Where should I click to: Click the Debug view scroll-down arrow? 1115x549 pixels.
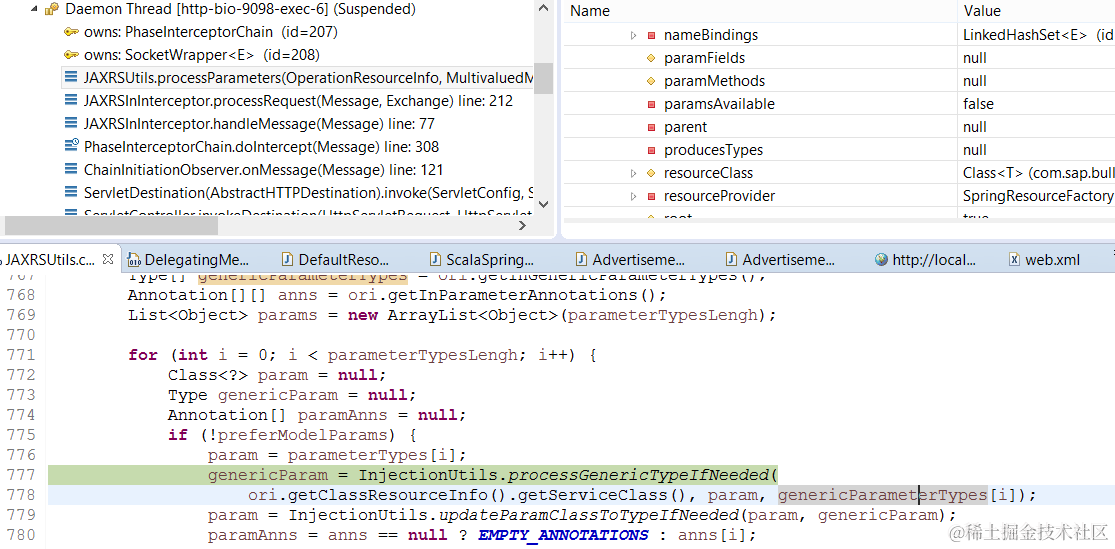point(543,203)
